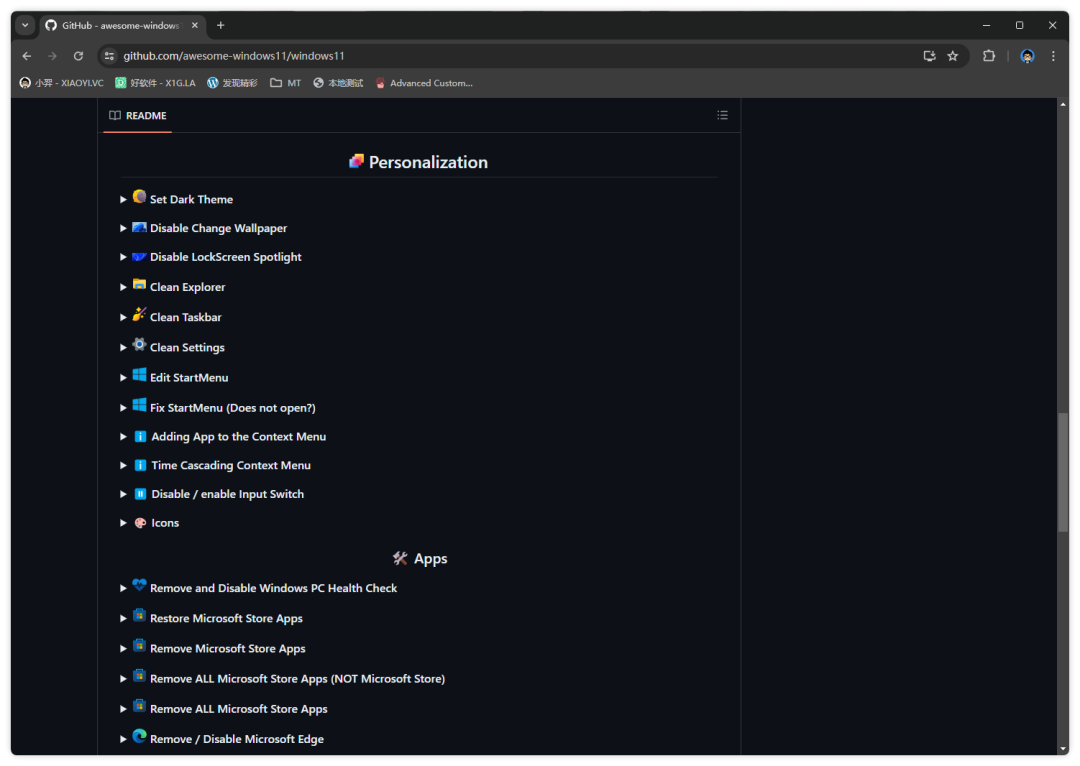Bookmark this page with the star icon
Screen dimensions: 1080x766
[x=953, y=56]
